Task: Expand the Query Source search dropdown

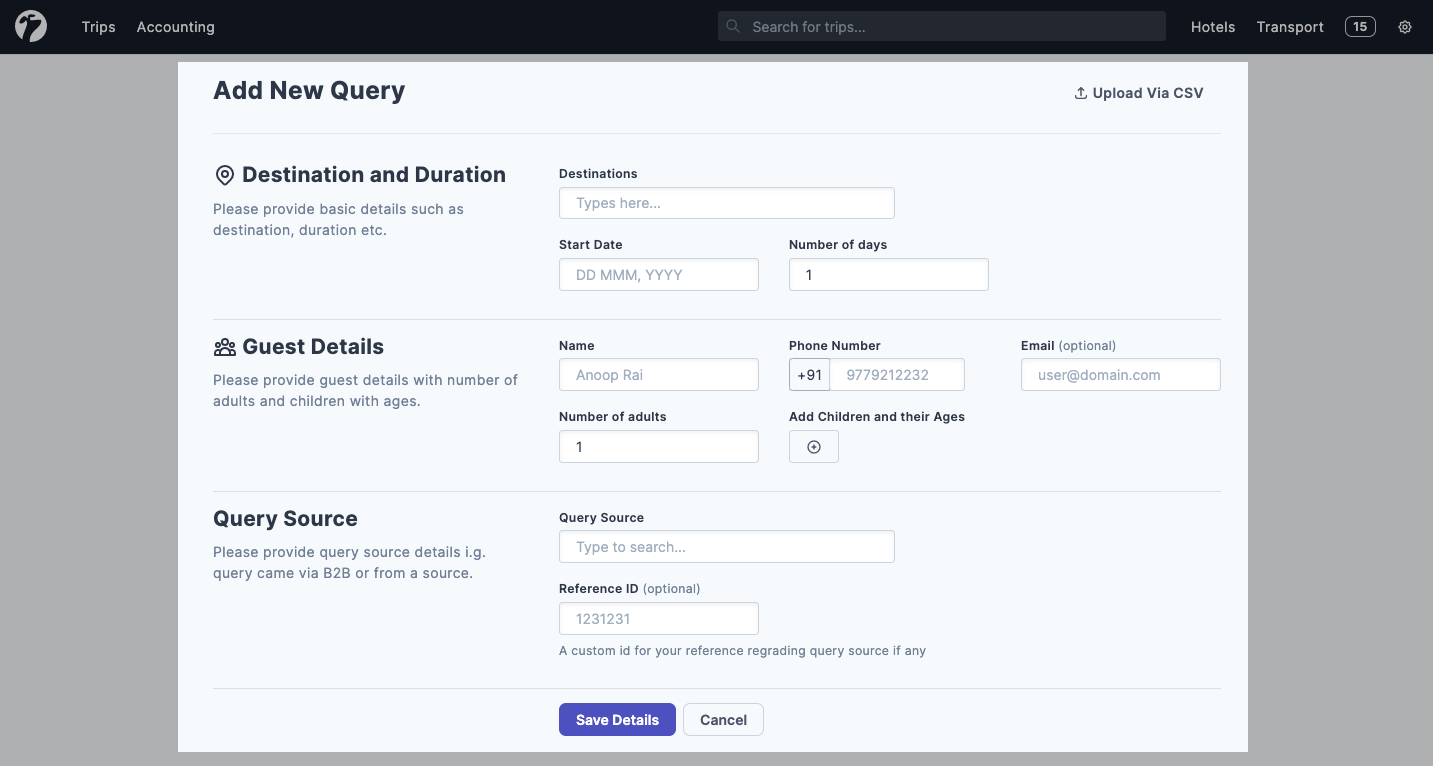Action: 726,547
